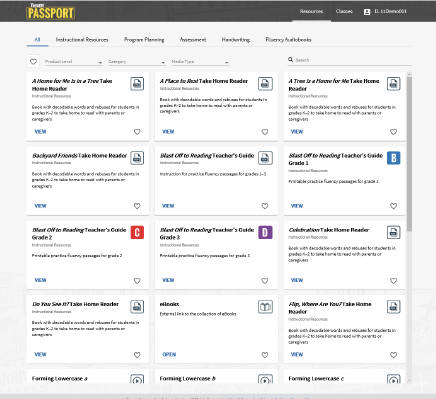View Do You See It reader

[40, 354]
